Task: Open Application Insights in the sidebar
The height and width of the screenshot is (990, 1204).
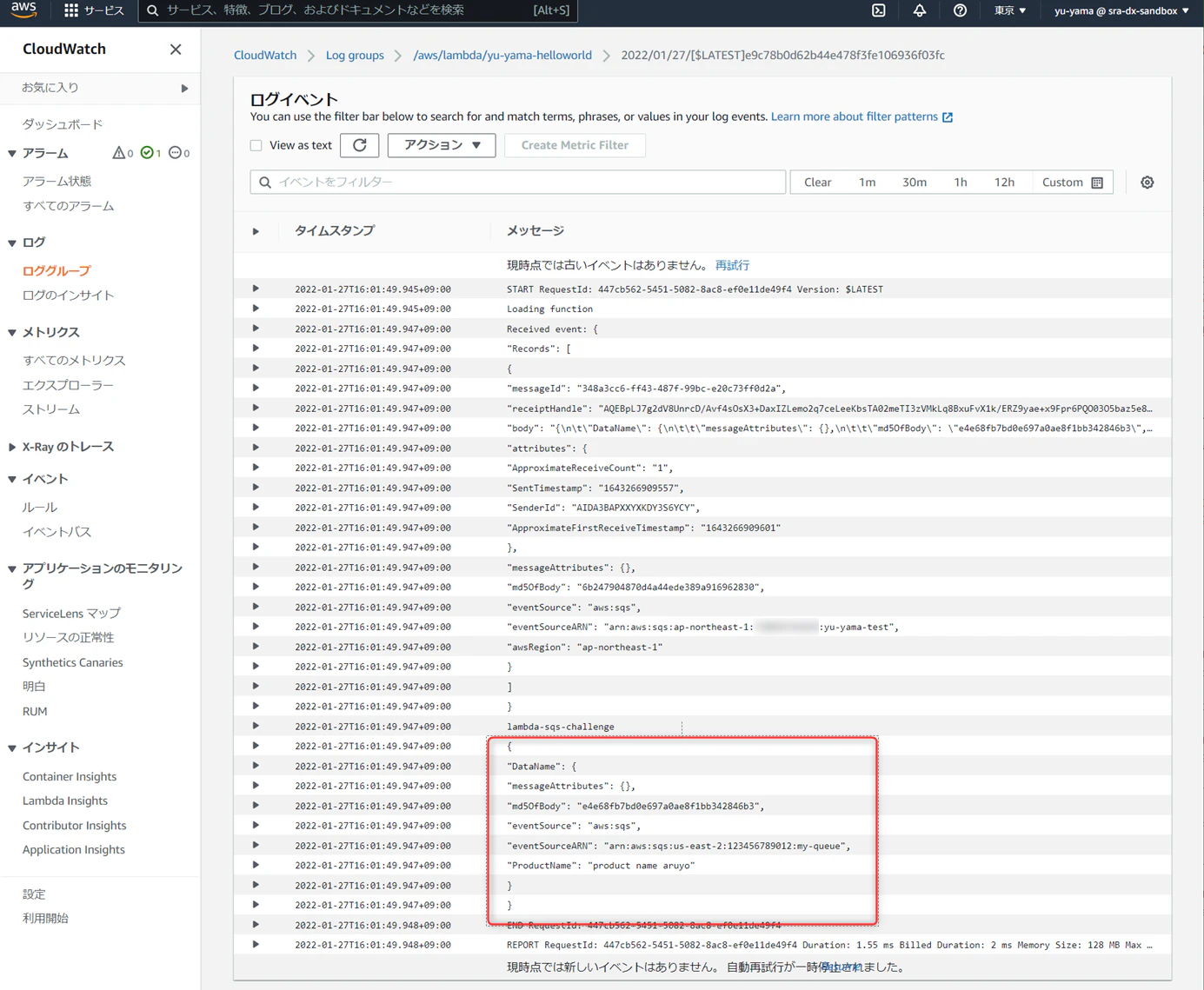Action: point(74,849)
